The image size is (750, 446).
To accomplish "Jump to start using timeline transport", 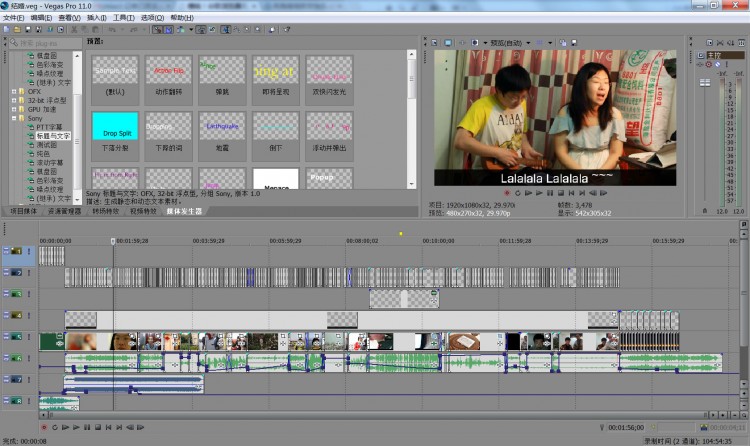I will 109,427.
